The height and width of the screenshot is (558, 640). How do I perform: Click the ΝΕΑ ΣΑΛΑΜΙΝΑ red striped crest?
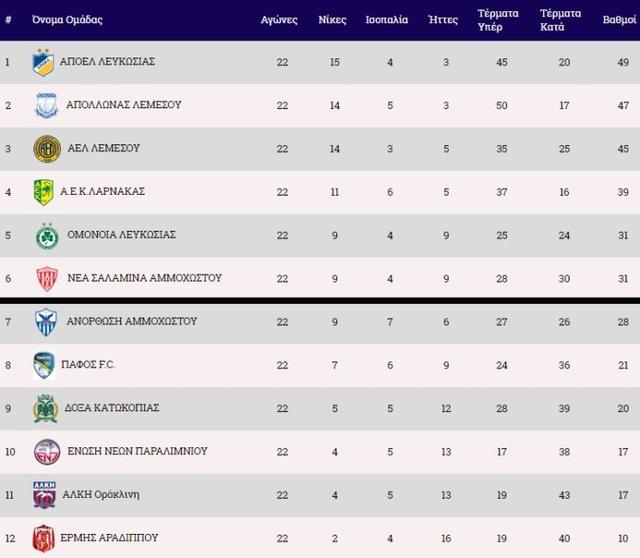[44, 278]
